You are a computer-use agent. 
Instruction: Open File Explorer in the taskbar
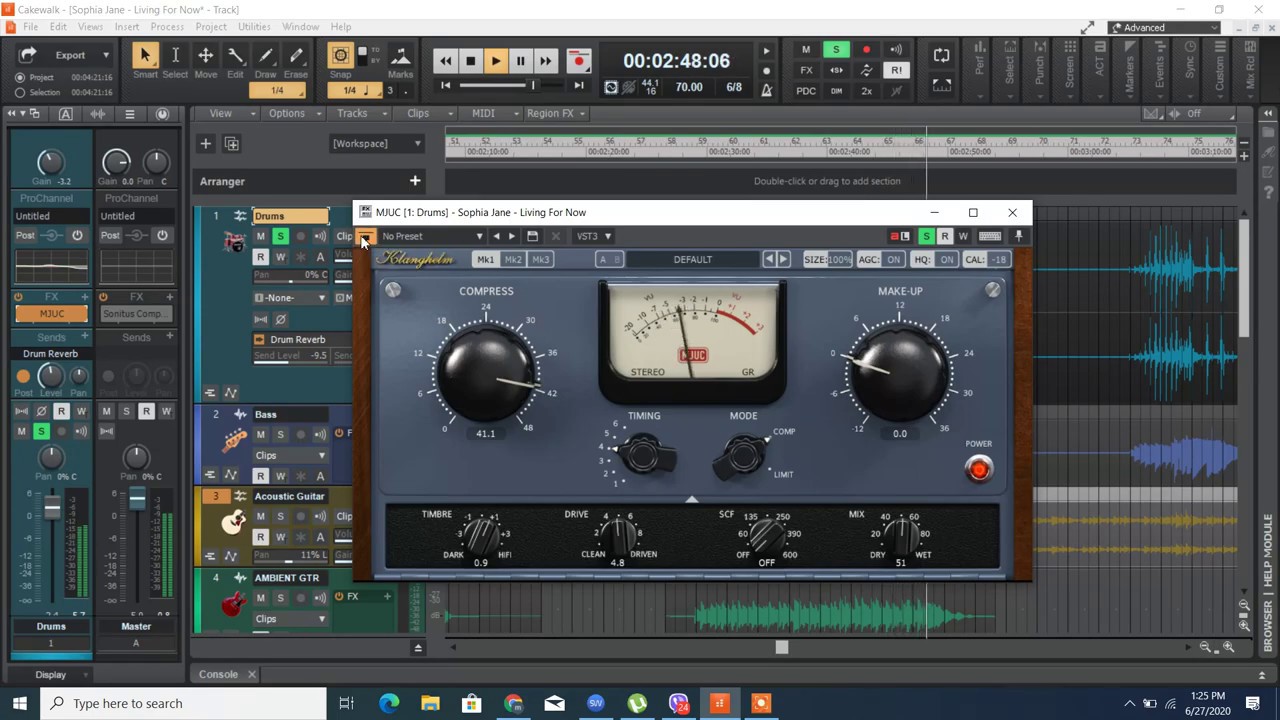coord(430,703)
